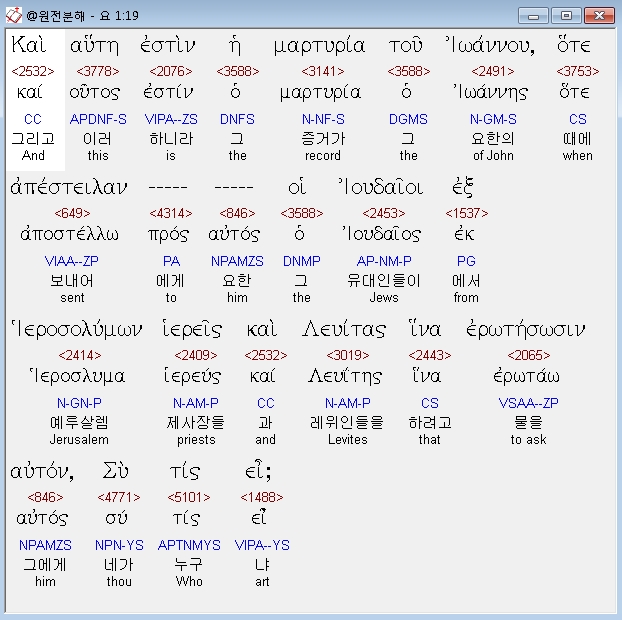Viewport: 622px width, 620px height.
Task: Open Strong's number <2491>
Action: point(493,71)
